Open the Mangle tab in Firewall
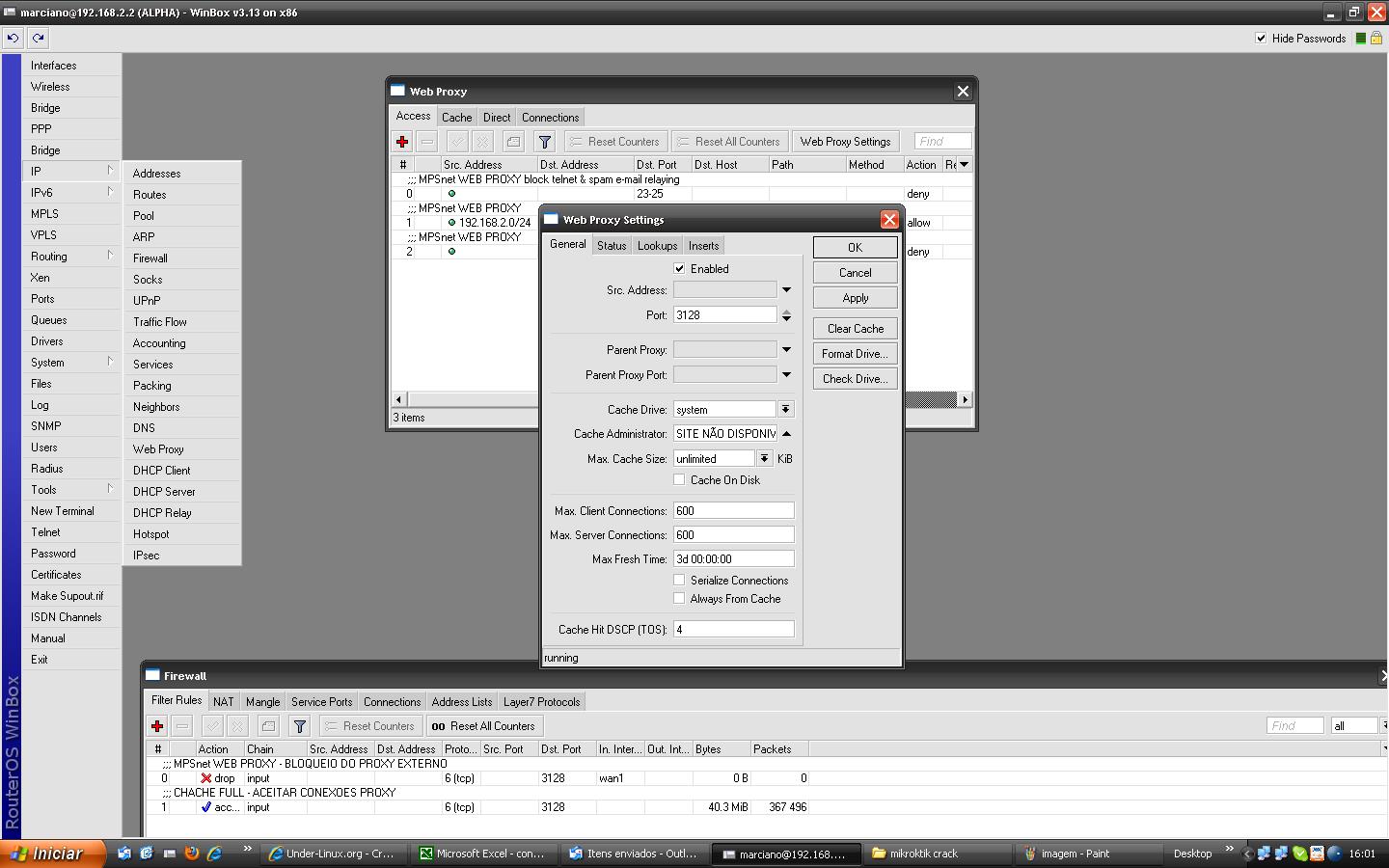 262,702
